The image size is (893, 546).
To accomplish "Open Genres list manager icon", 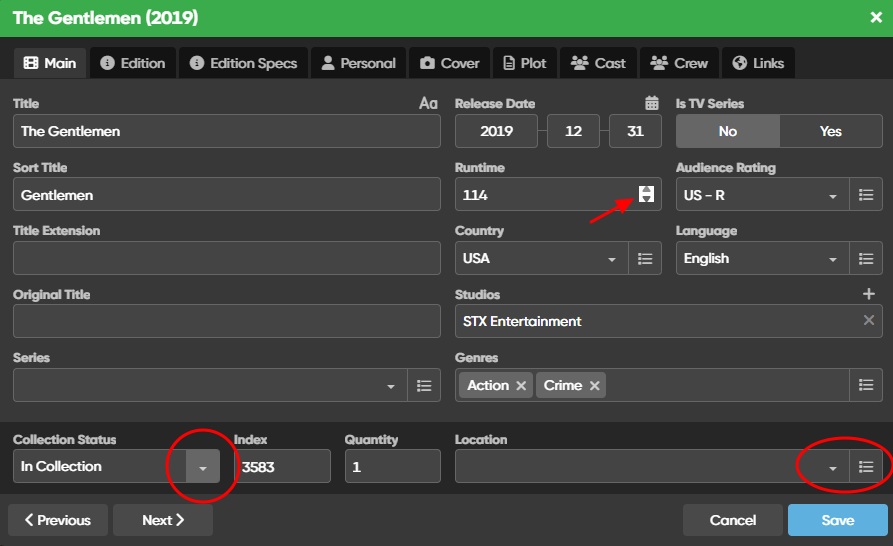I will tap(866, 385).
